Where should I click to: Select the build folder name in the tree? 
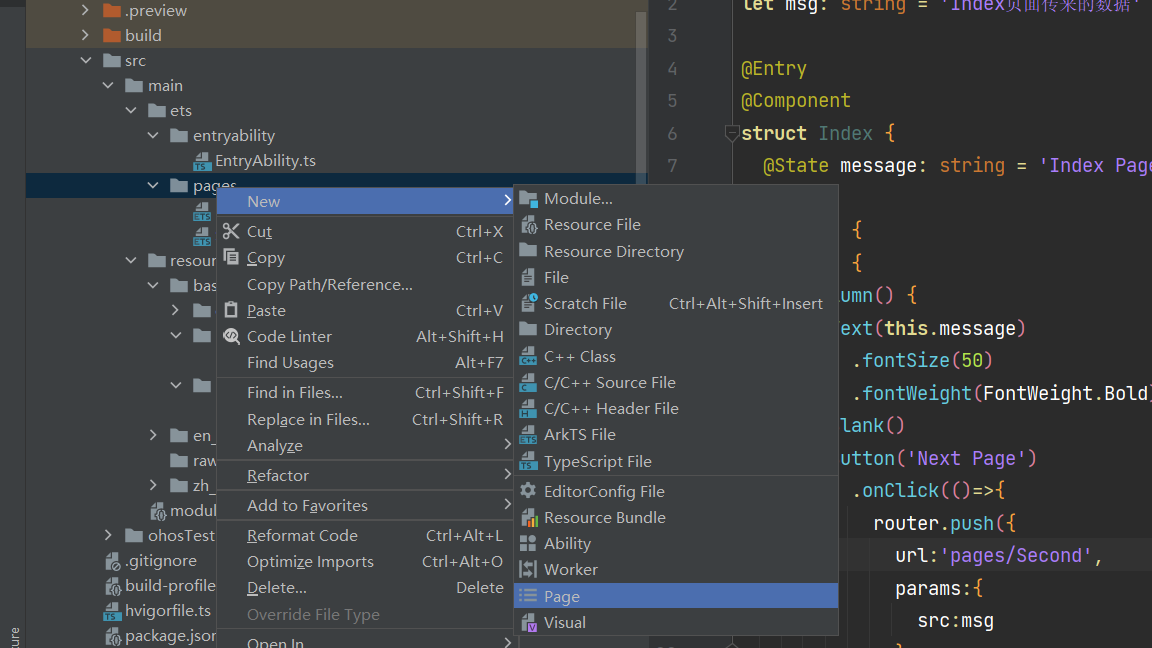pos(143,35)
